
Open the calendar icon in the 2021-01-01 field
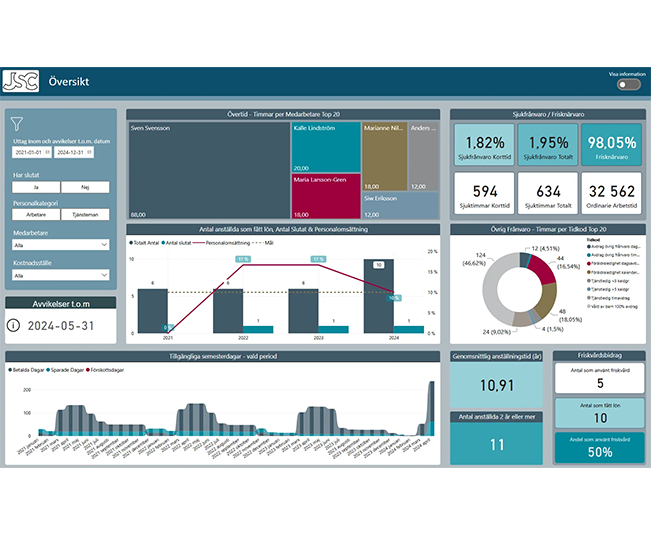click(x=47, y=152)
